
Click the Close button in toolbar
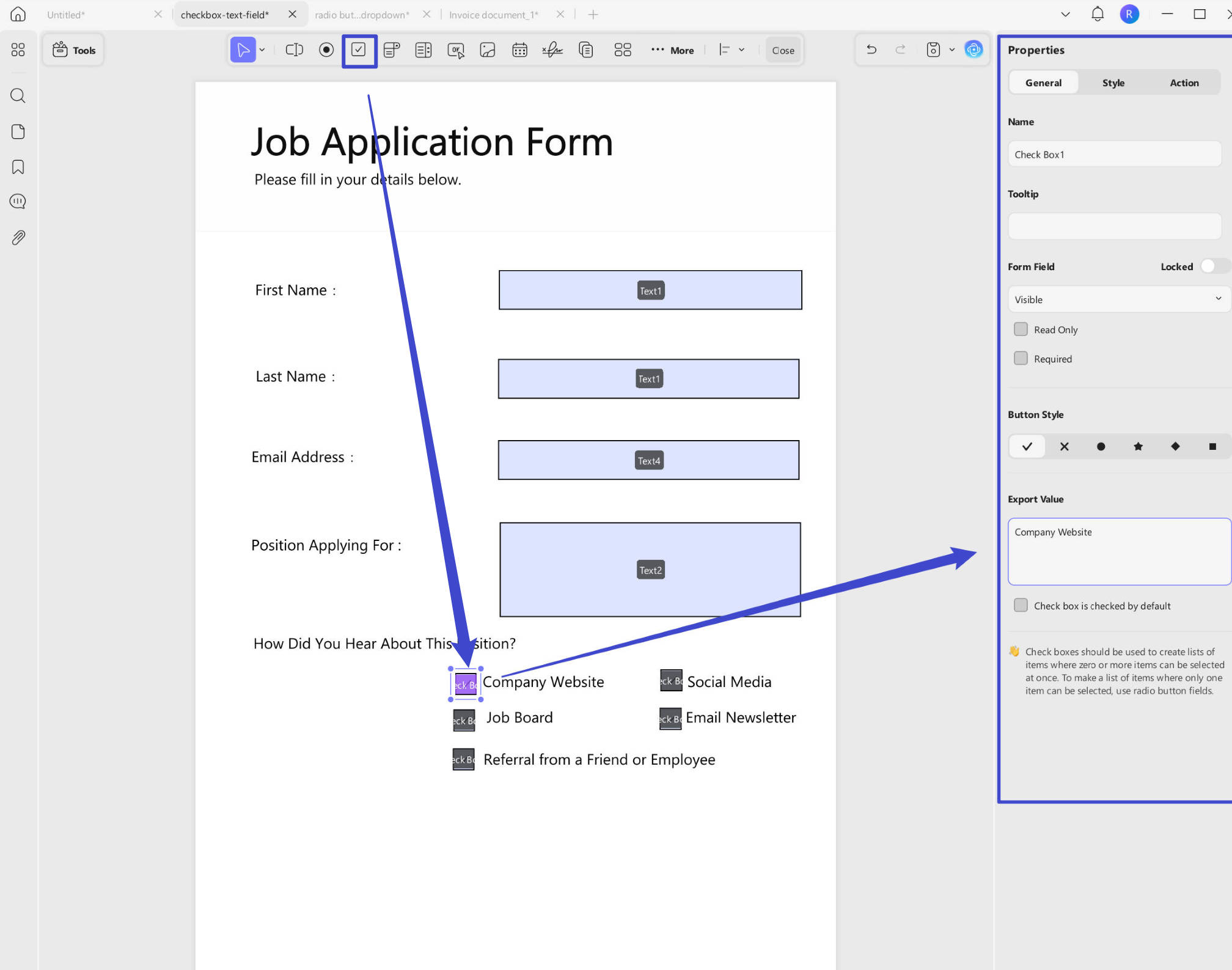(x=783, y=50)
